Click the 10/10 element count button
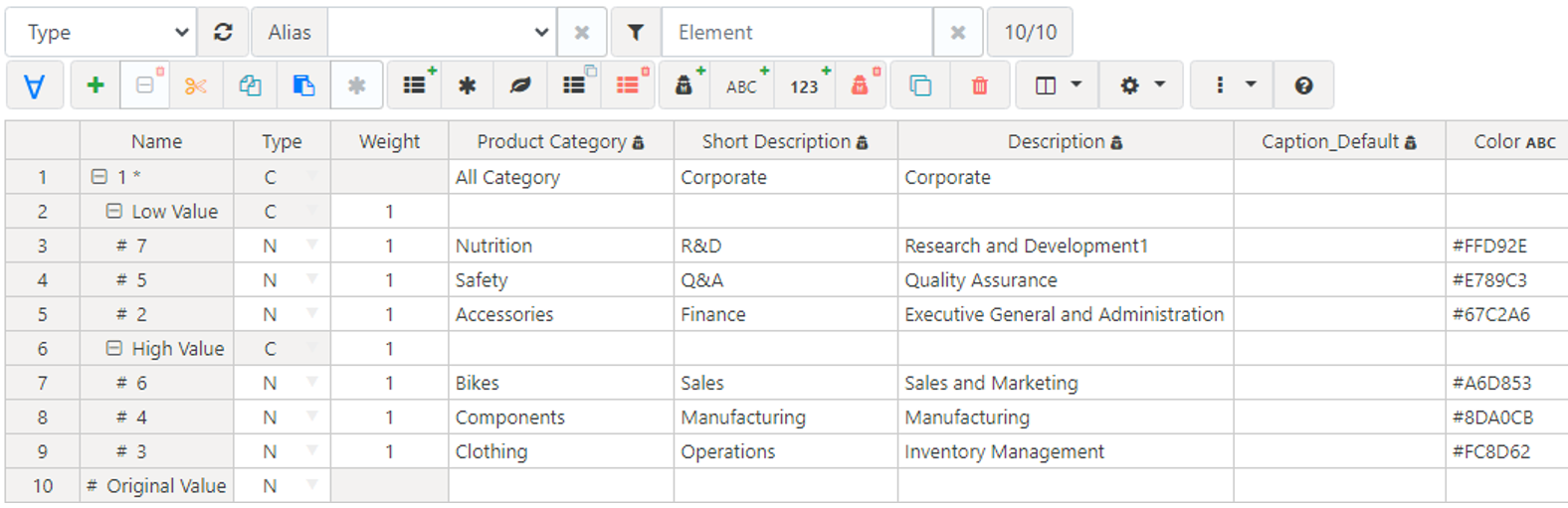 1030,32
